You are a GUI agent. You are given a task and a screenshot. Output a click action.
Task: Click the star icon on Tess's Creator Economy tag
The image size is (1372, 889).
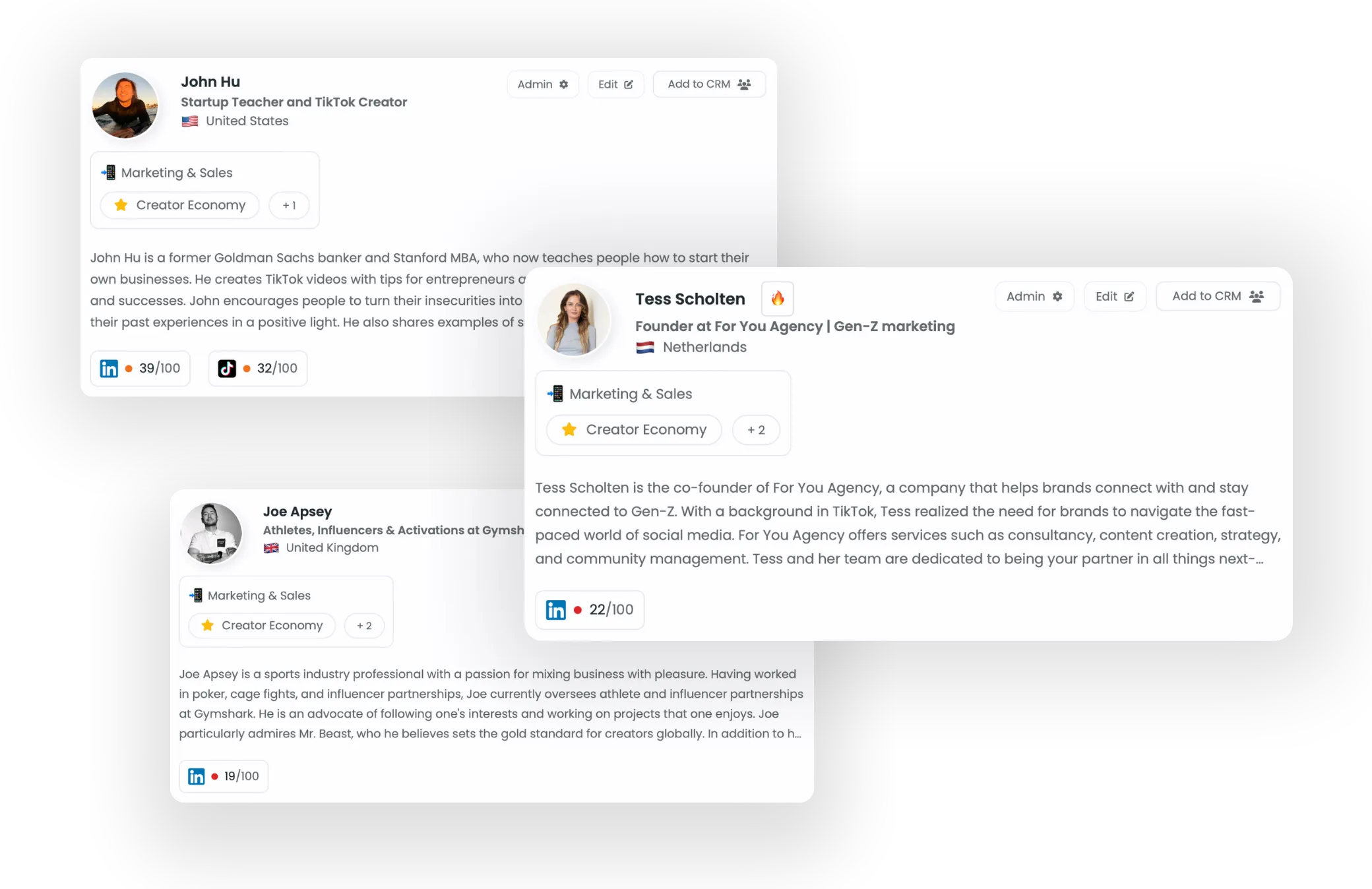tap(569, 429)
